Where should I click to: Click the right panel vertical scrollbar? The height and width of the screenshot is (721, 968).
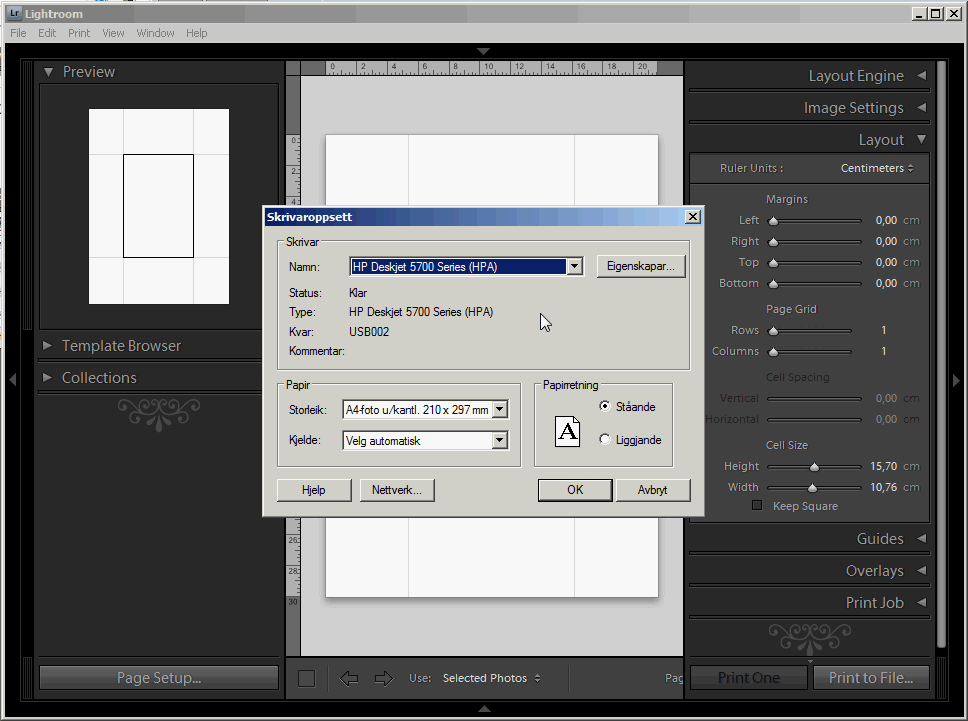(x=941, y=354)
